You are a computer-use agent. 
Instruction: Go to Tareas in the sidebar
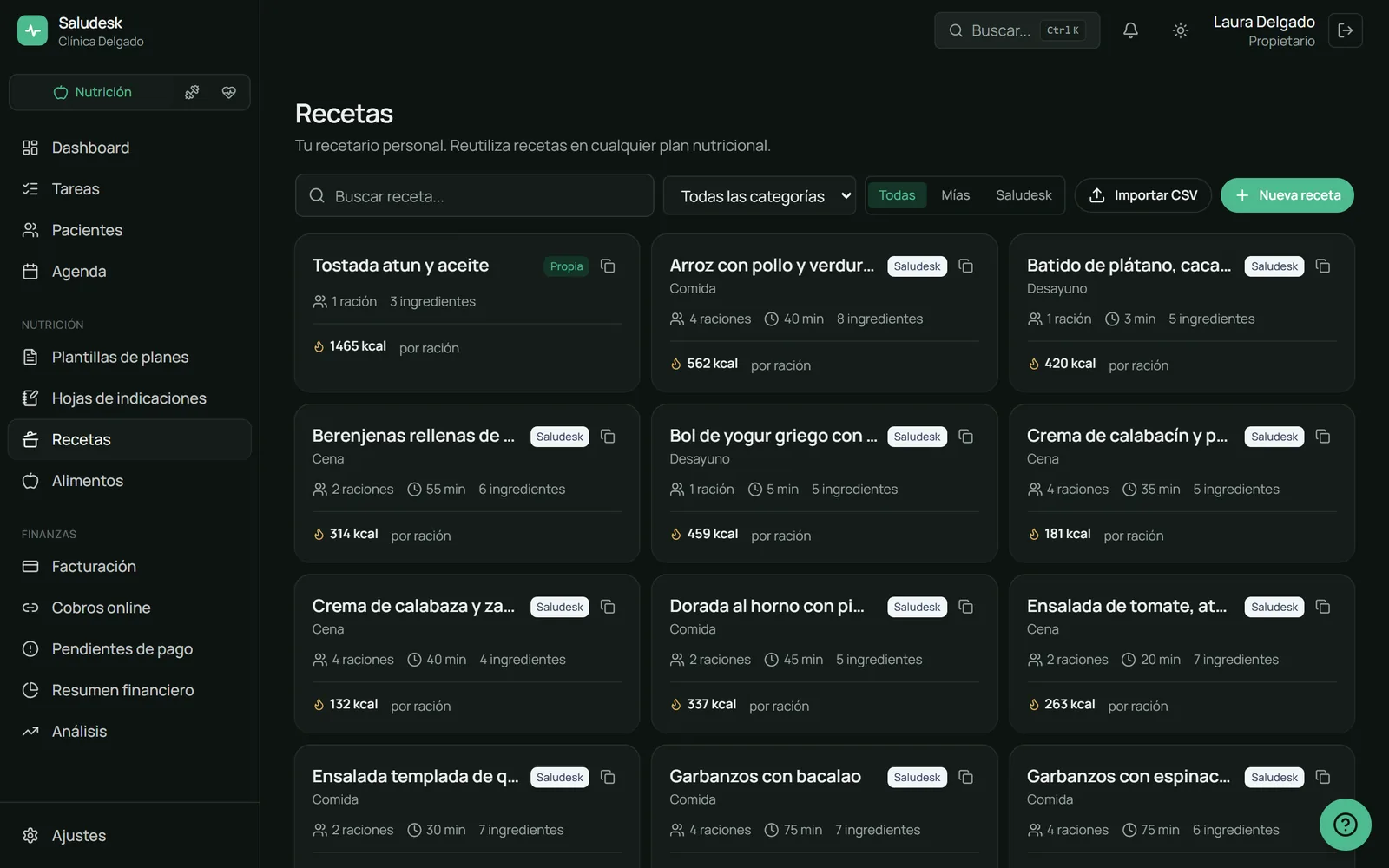[x=129, y=189]
